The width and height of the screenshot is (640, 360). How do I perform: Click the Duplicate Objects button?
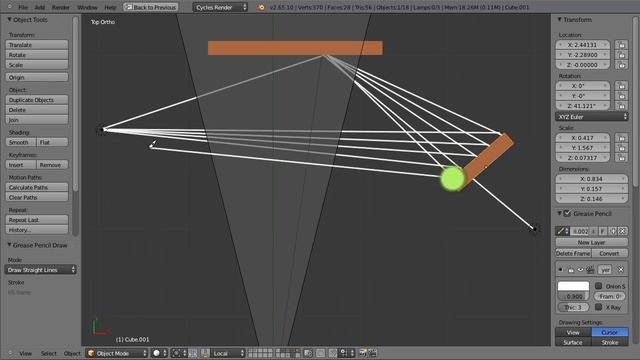click(37, 100)
